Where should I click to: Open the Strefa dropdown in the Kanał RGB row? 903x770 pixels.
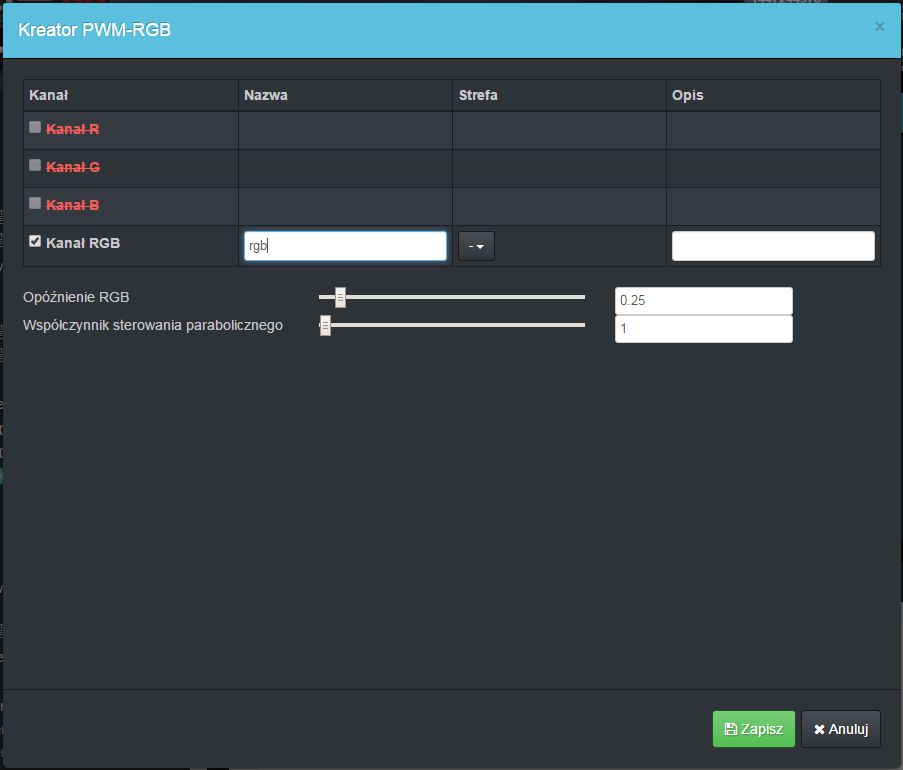point(476,246)
